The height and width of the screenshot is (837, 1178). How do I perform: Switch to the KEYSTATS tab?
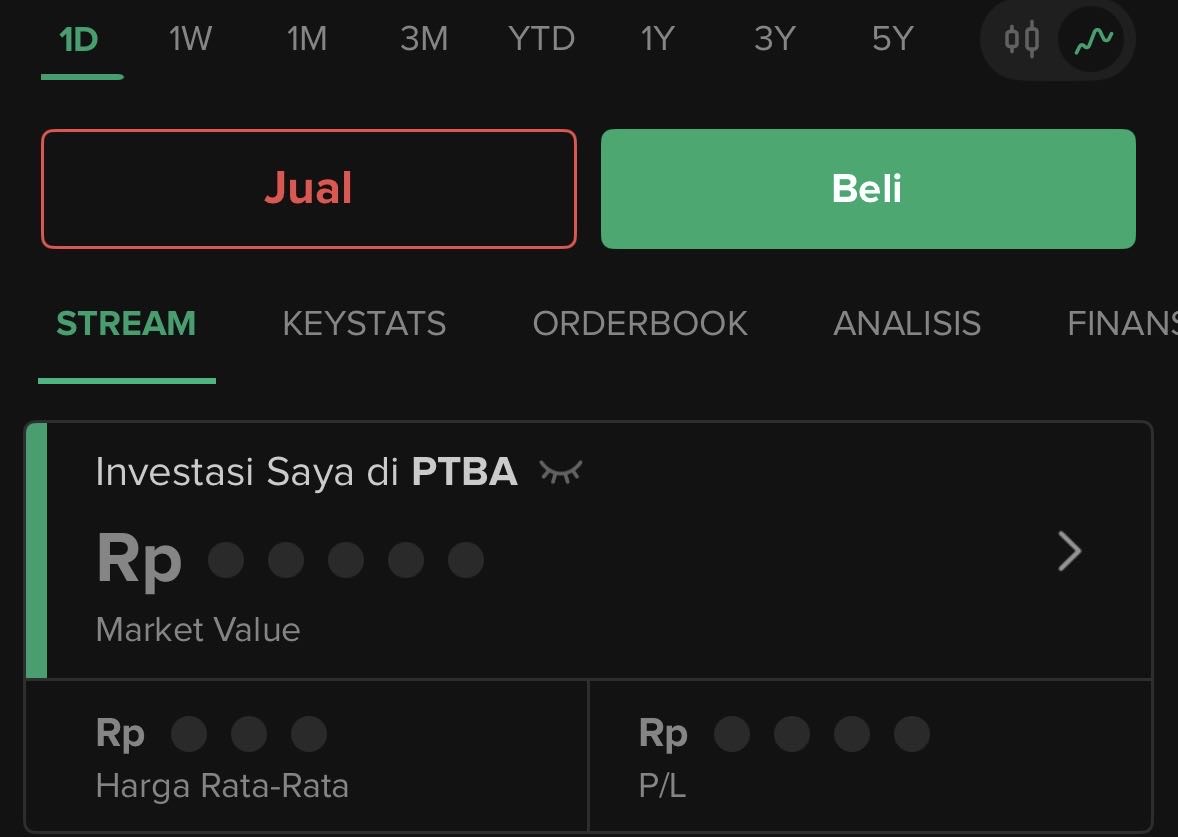coord(364,324)
